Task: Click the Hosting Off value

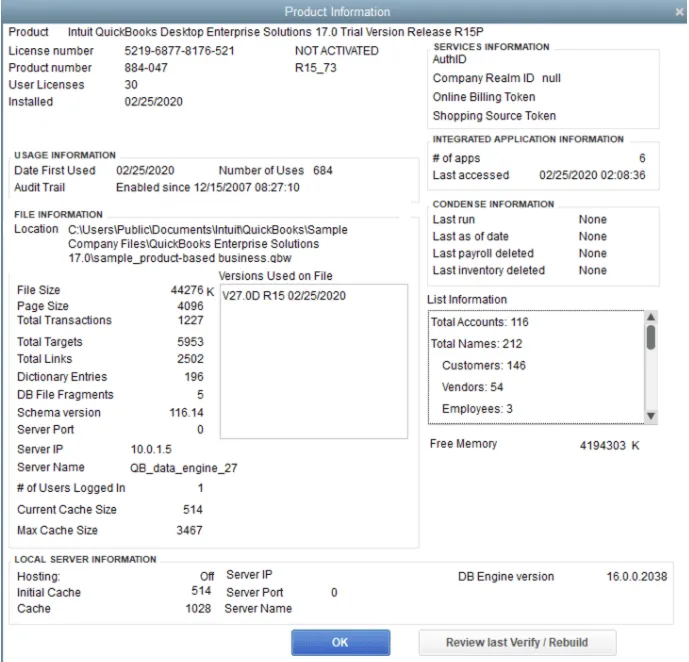Action: click(x=207, y=576)
